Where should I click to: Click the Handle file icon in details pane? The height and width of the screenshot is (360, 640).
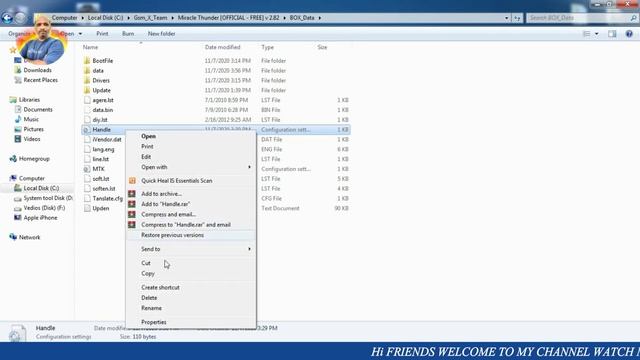click(x=17, y=332)
